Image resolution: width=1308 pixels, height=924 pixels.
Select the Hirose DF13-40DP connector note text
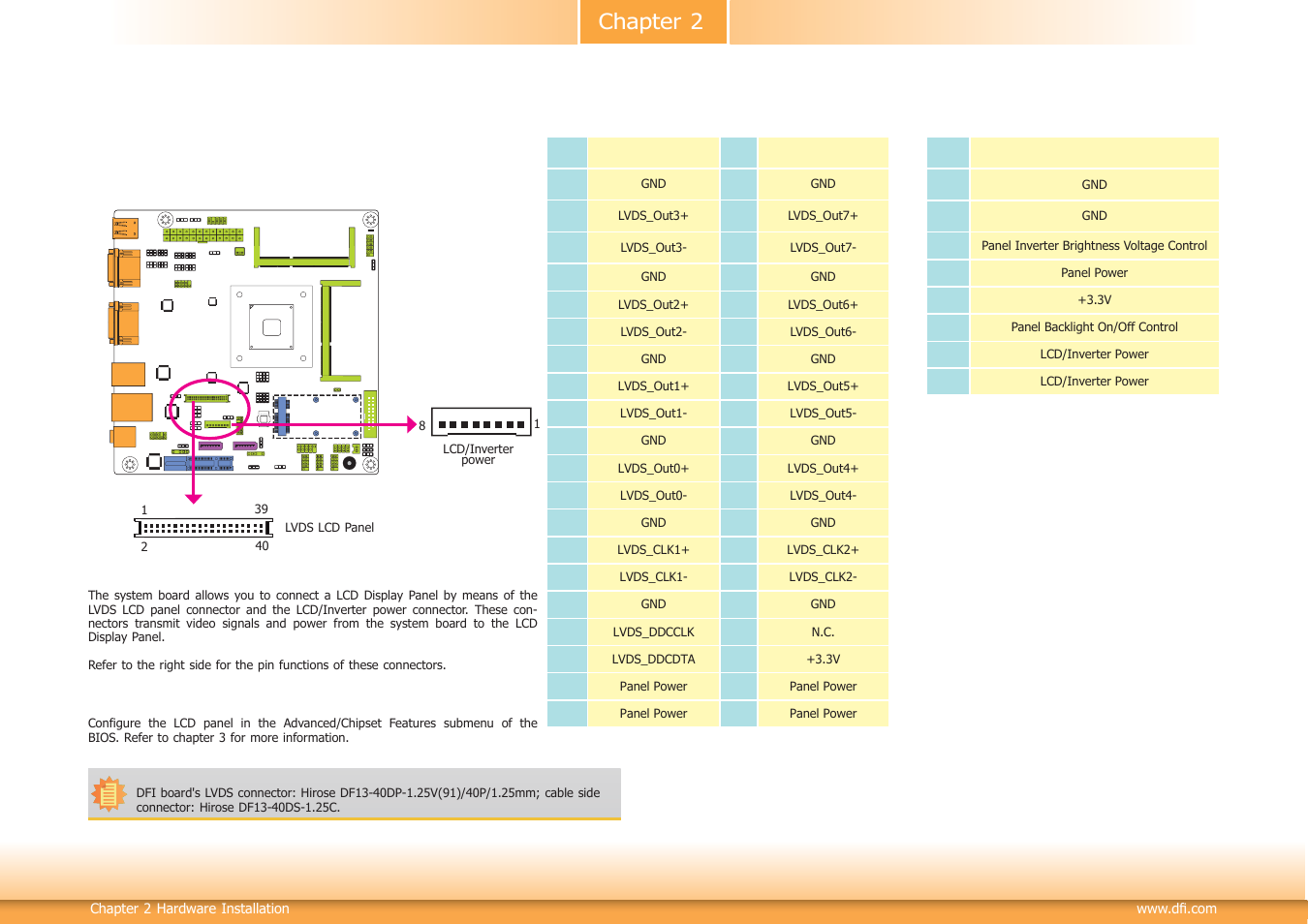[x=368, y=800]
